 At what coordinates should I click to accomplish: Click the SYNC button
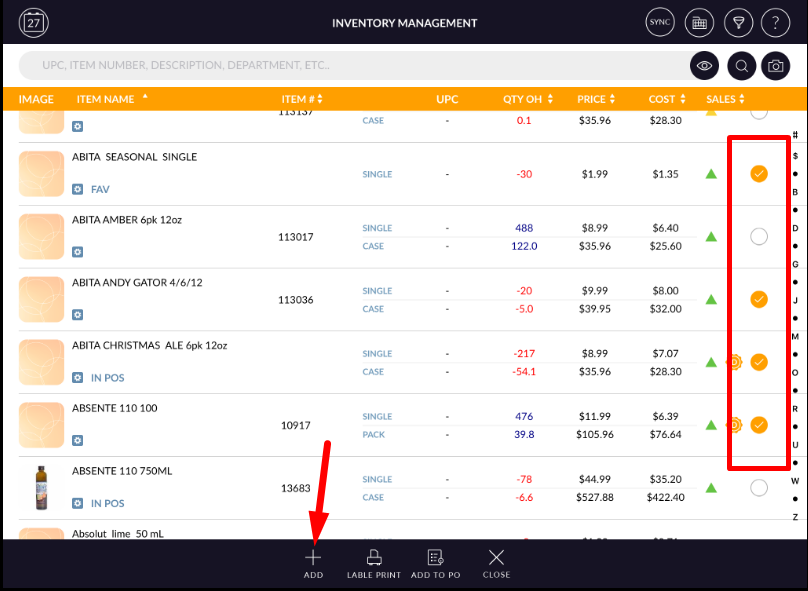660,22
